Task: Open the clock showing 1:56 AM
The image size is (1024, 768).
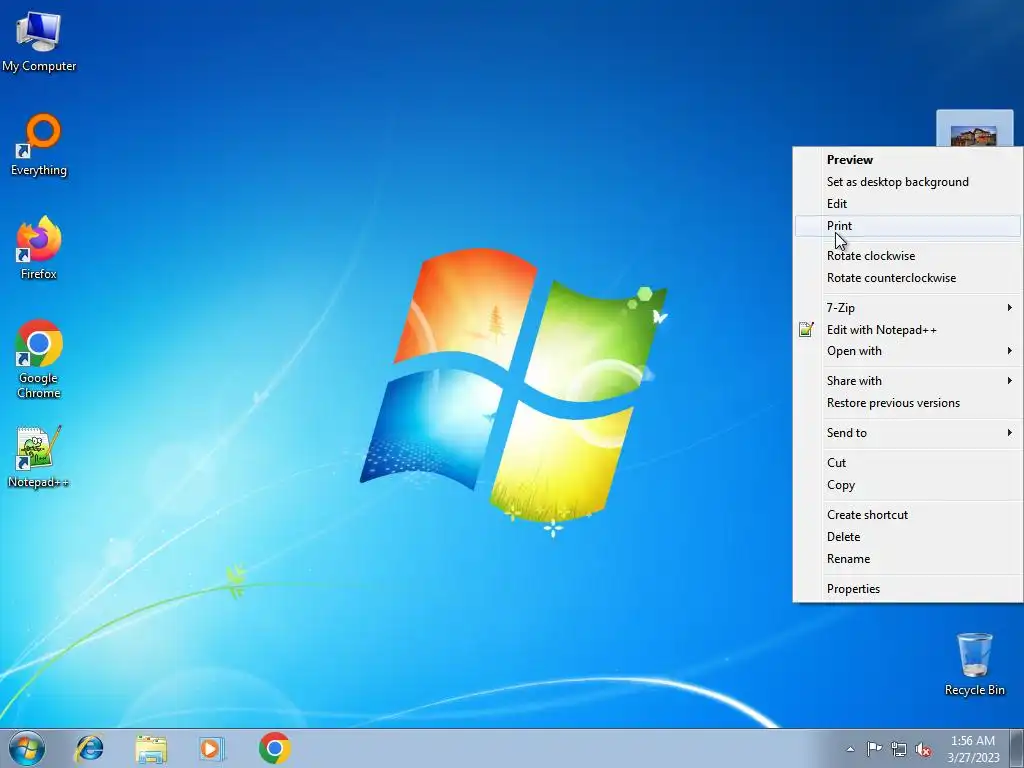Action: (x=973, y=749)
